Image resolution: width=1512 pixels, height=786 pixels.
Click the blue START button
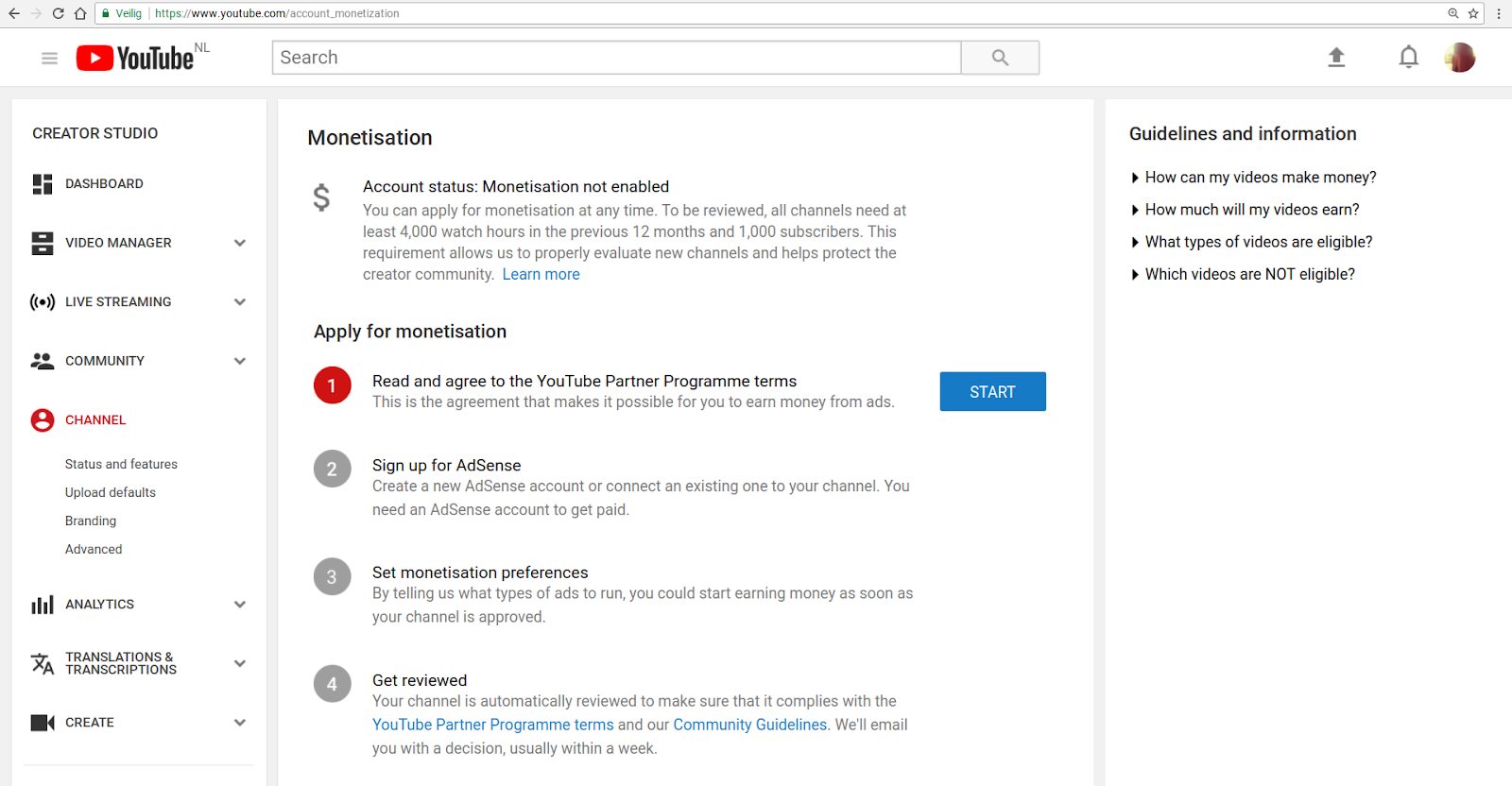pos(992,391)
